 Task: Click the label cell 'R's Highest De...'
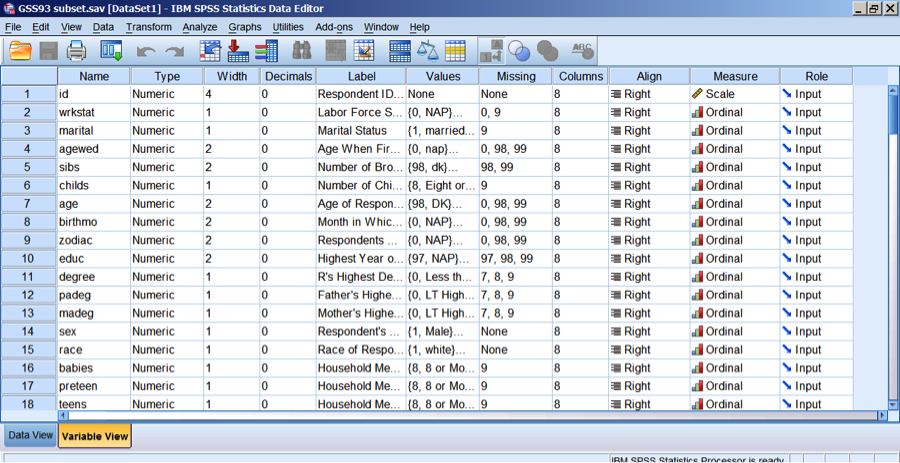coord(361,277)
